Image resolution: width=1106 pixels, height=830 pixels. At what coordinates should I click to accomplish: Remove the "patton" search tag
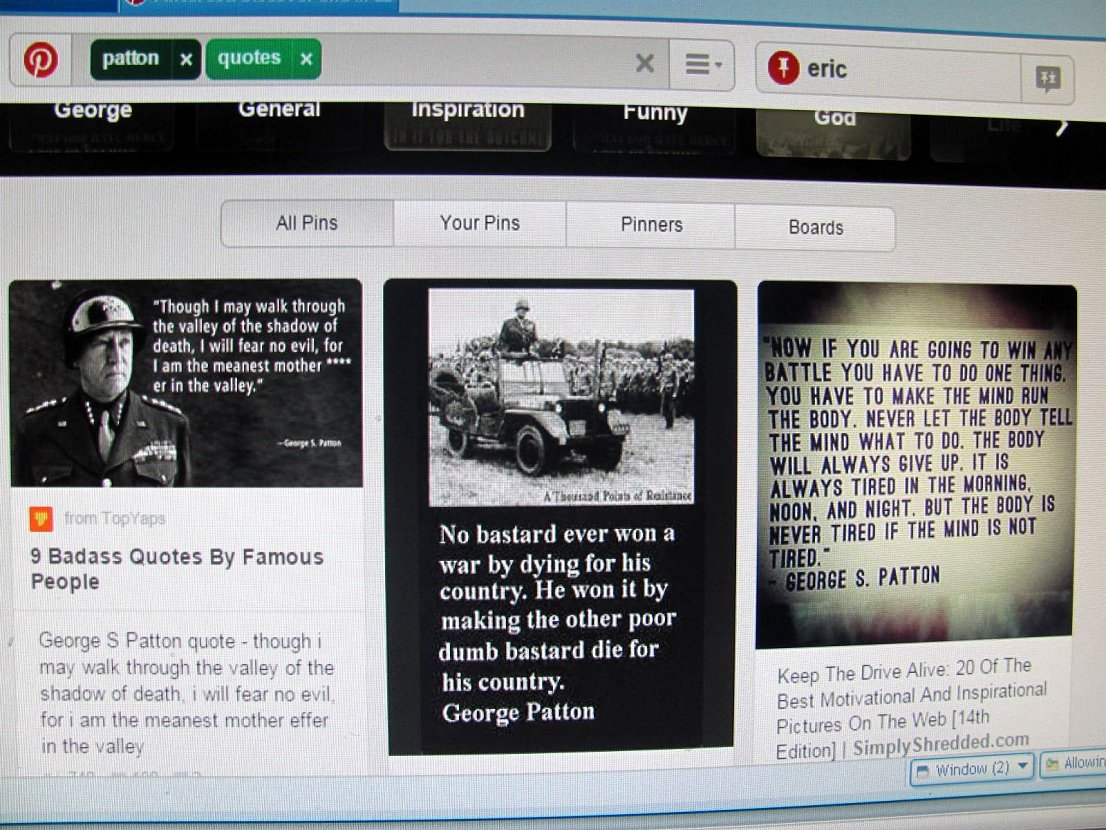click(x=186, y=60)
